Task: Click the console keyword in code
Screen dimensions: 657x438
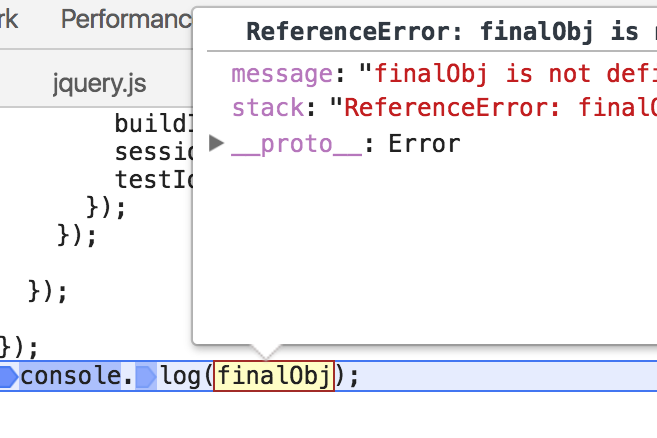Action: pos(70,377)
